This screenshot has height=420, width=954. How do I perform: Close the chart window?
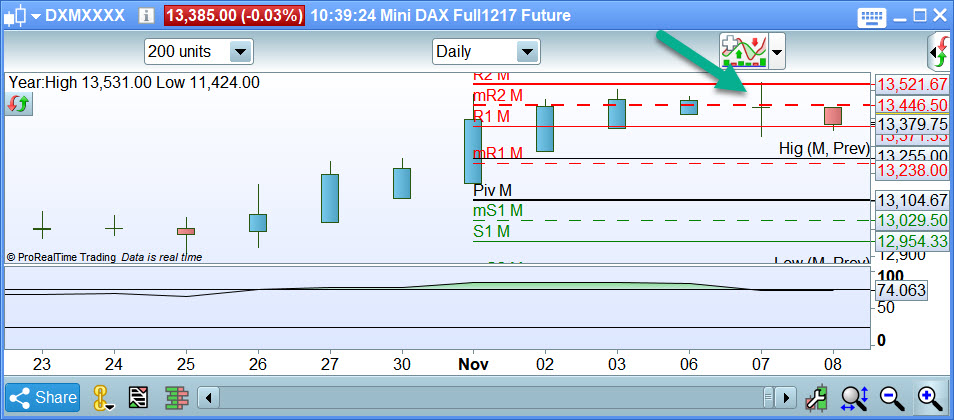[938, 16]
